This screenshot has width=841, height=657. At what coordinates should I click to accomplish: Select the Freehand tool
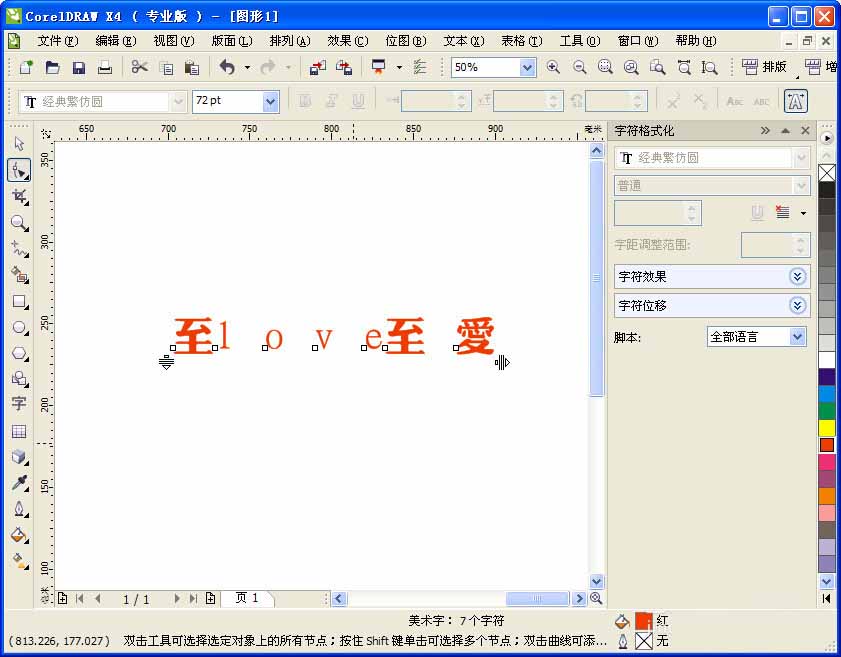point(19,249)
